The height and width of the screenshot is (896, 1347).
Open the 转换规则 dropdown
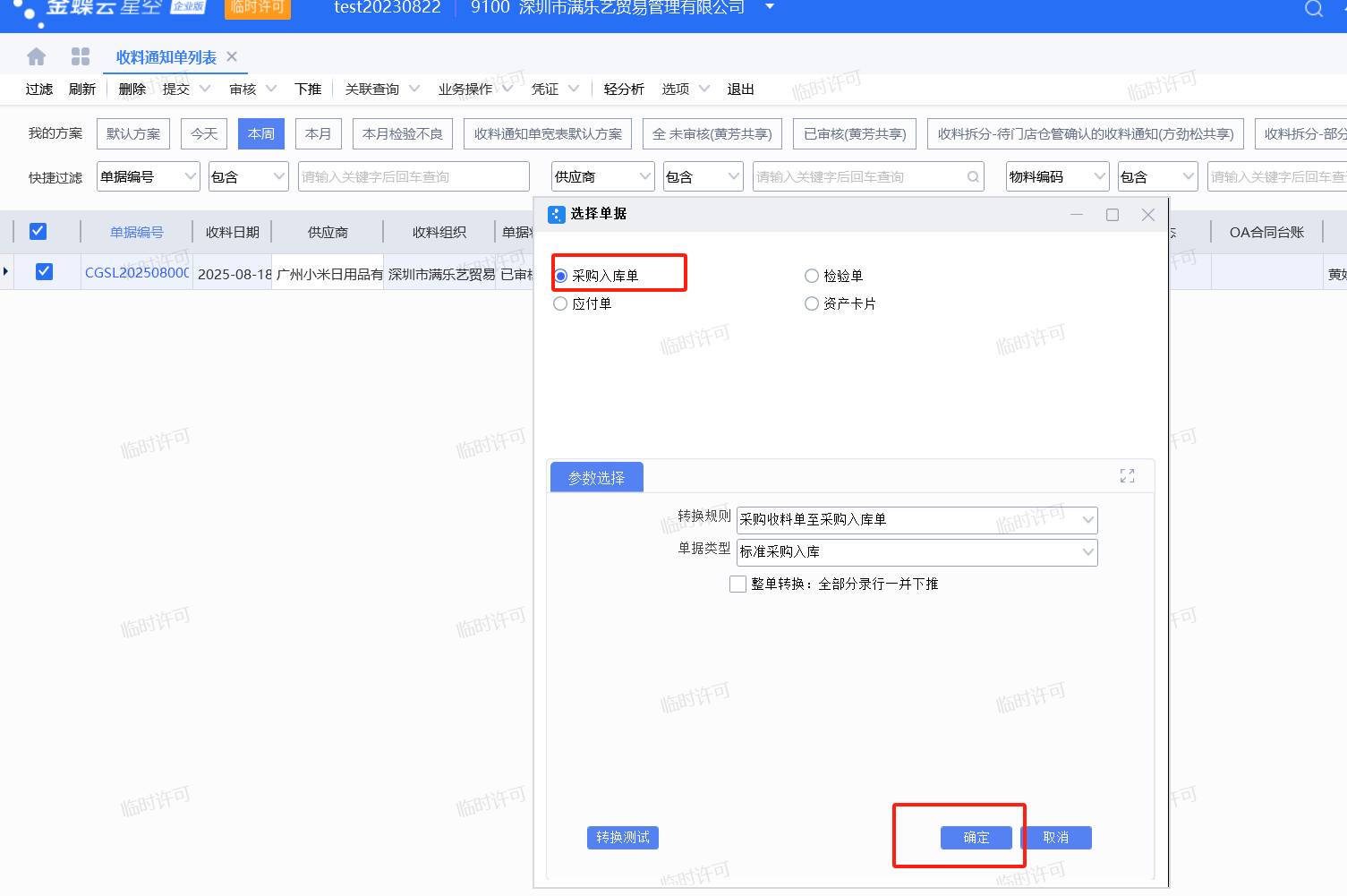click(1087, 520)
